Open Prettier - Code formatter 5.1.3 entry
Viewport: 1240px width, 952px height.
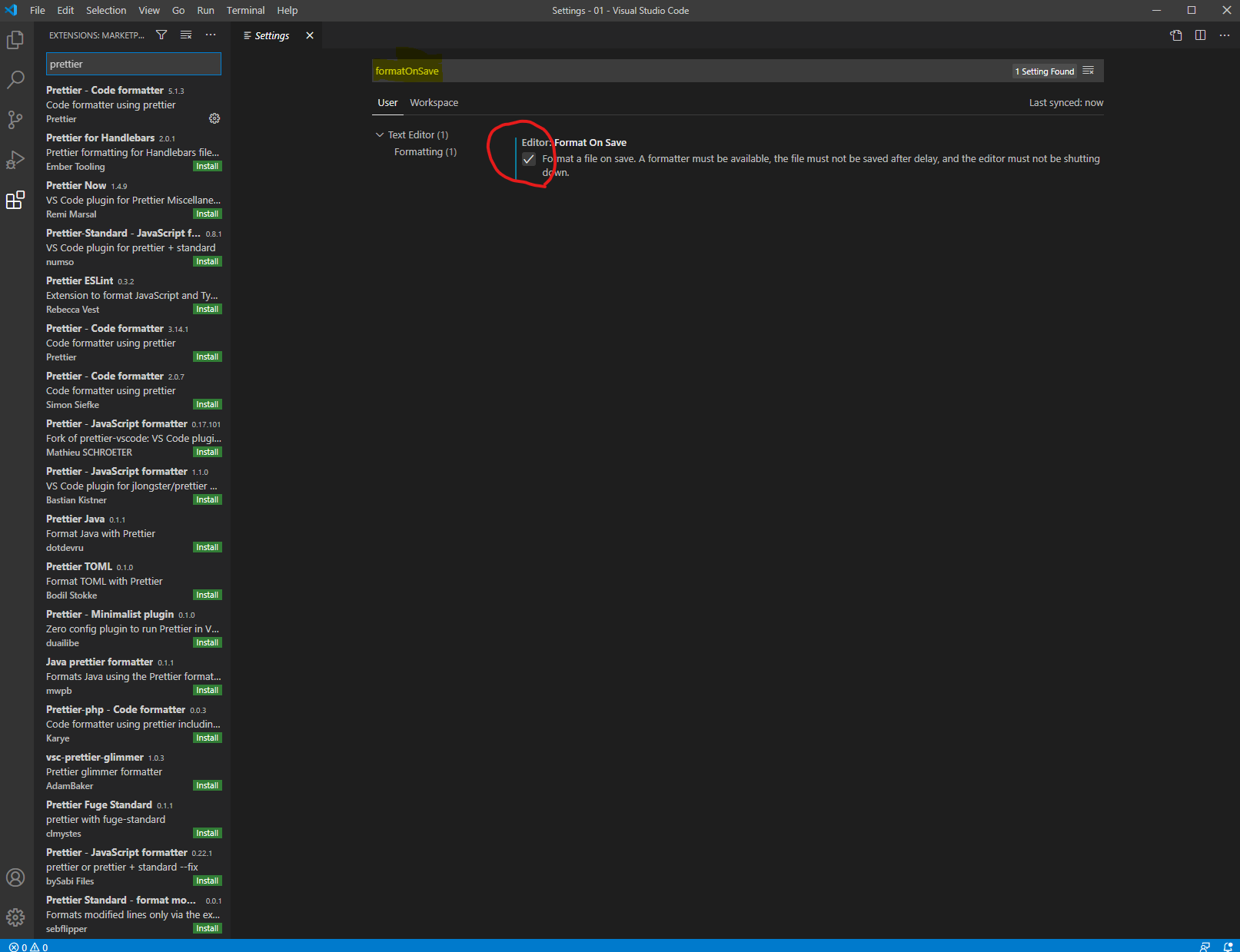132,104
